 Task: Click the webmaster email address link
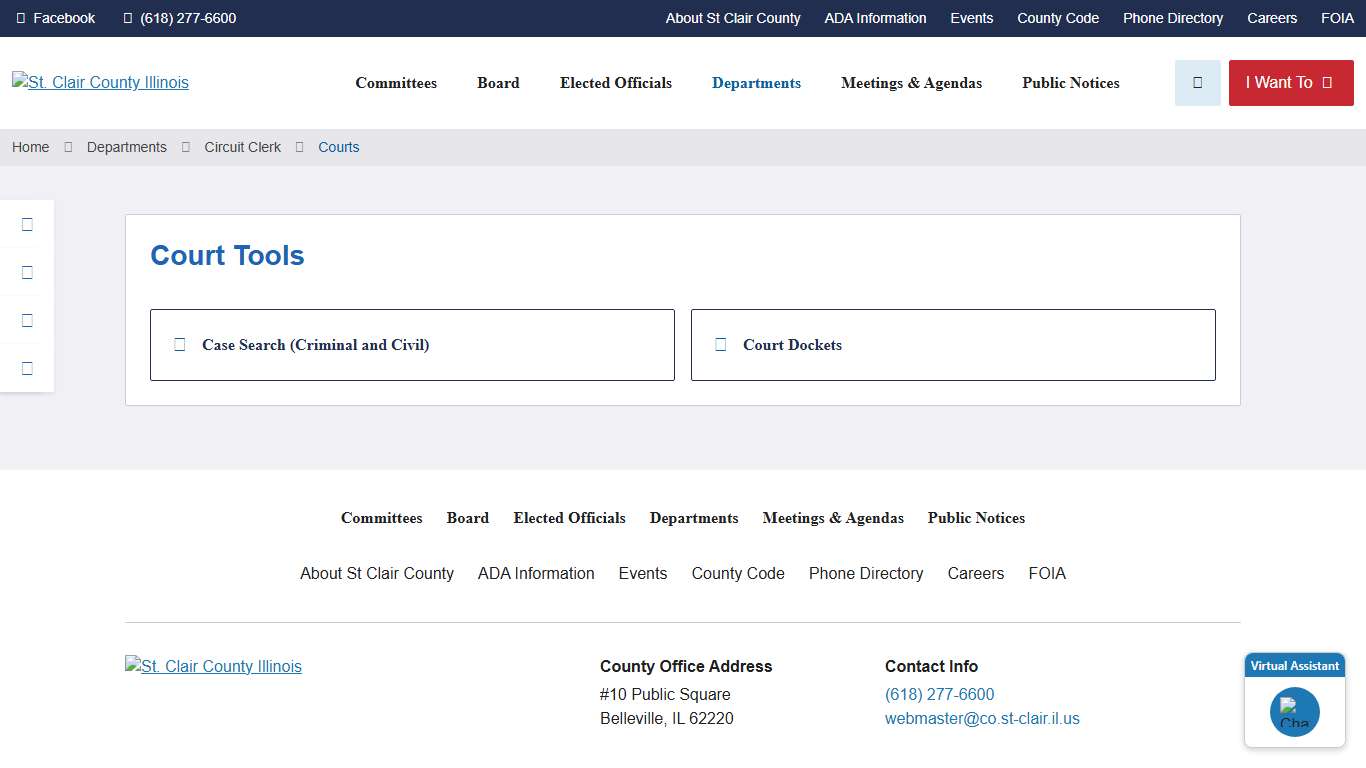click(x=982, y=719)
